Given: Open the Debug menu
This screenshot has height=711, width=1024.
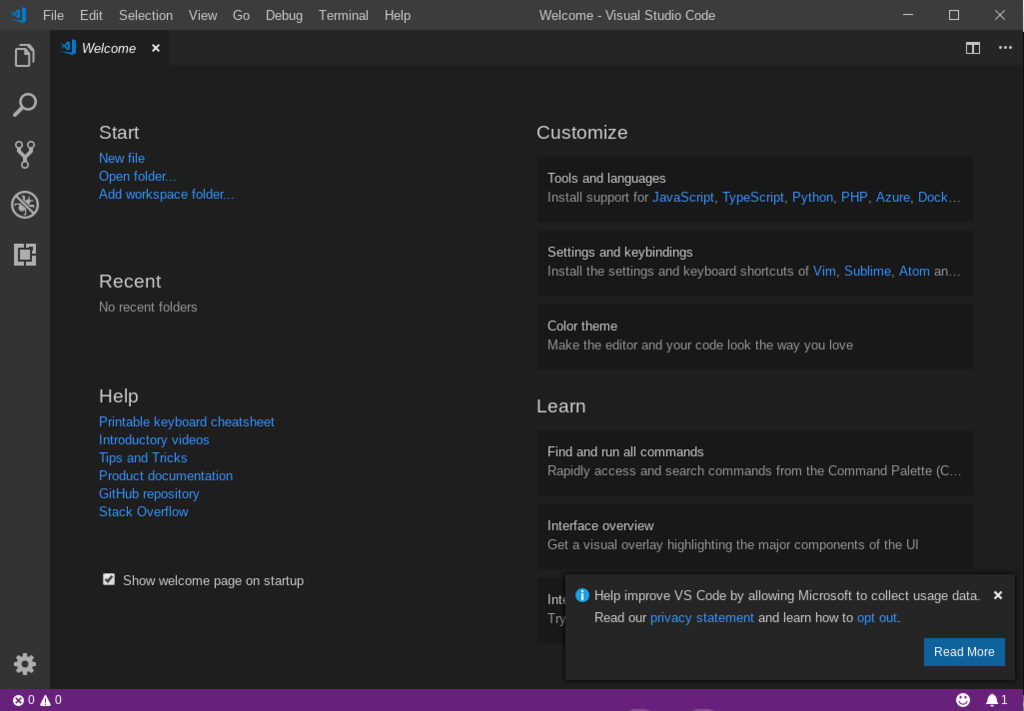Looking at the screenshot, I should 284,15.
